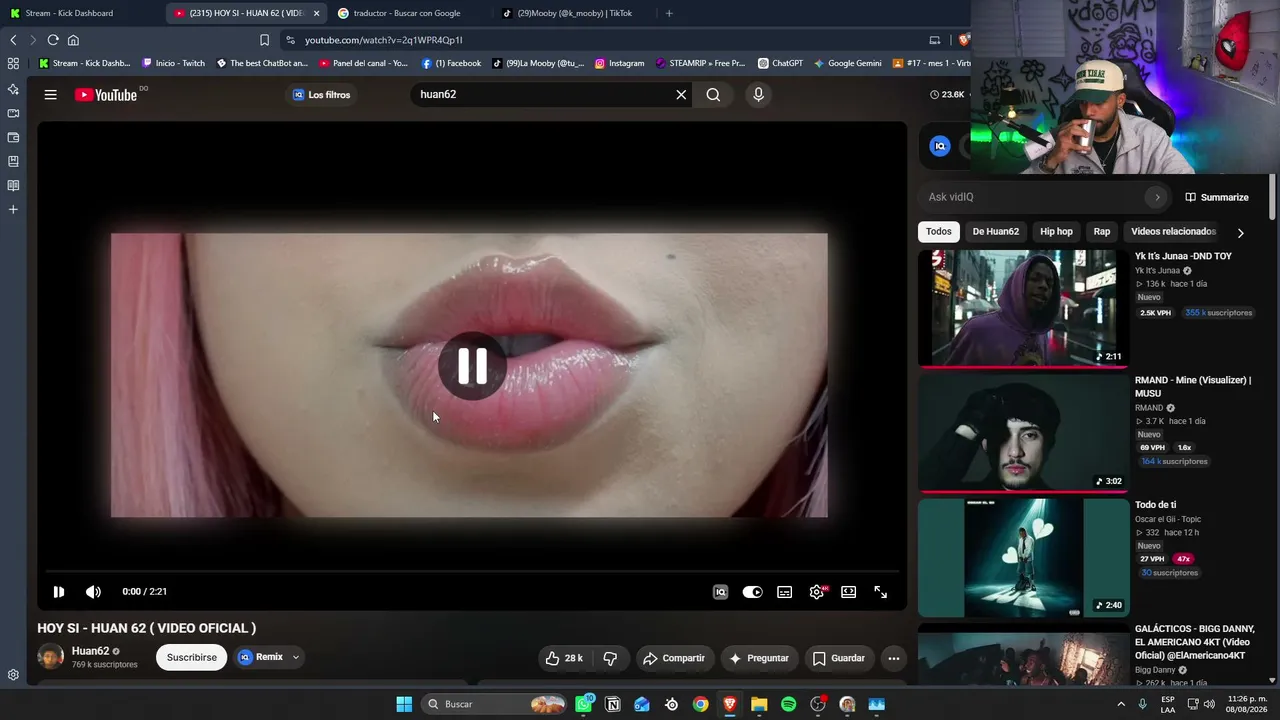Reload the page
Screen dimensions: 1280x720
point(53,40)
